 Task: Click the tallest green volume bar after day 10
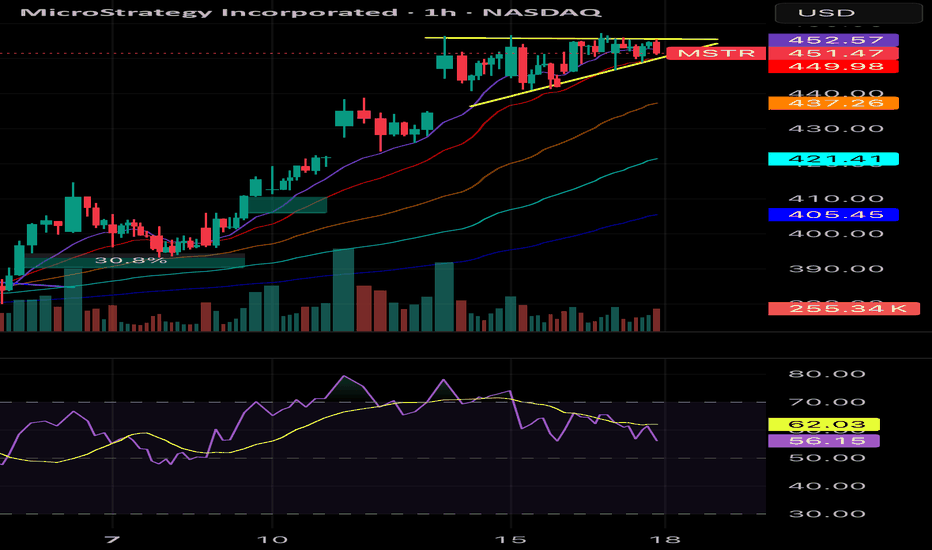344,290
